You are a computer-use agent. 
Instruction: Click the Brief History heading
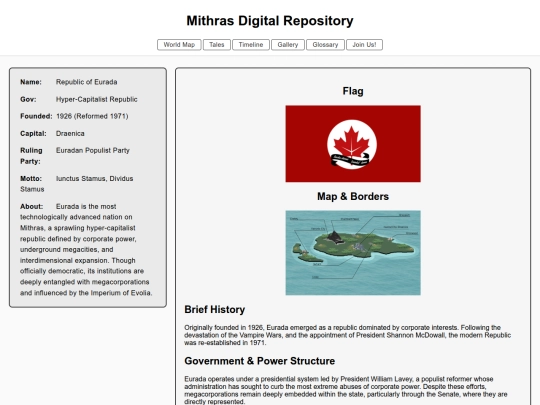tap(215, 309)
